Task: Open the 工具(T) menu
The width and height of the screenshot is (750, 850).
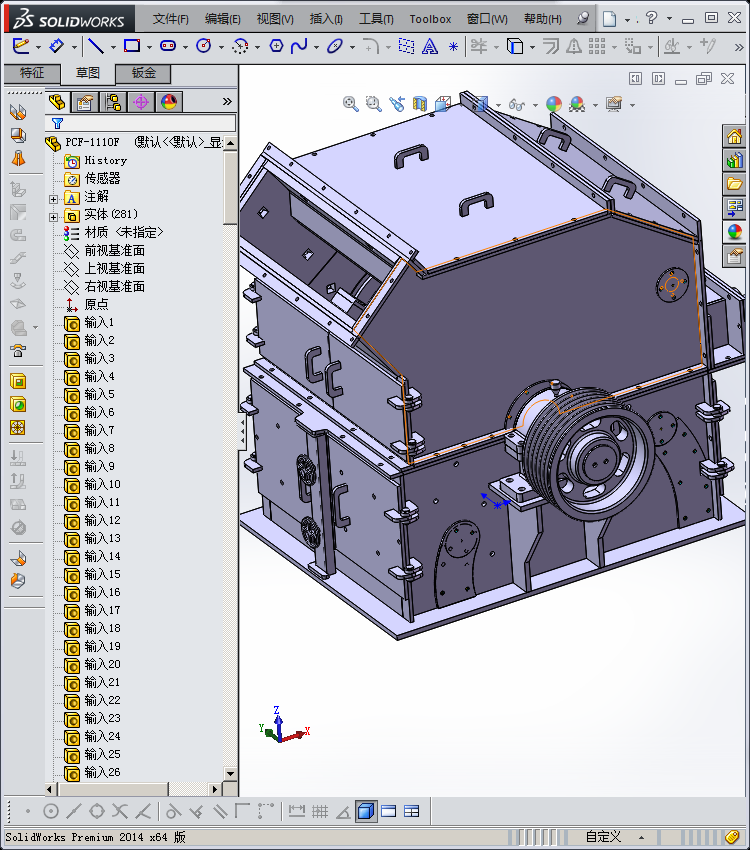Action: (x=376, y=19)
